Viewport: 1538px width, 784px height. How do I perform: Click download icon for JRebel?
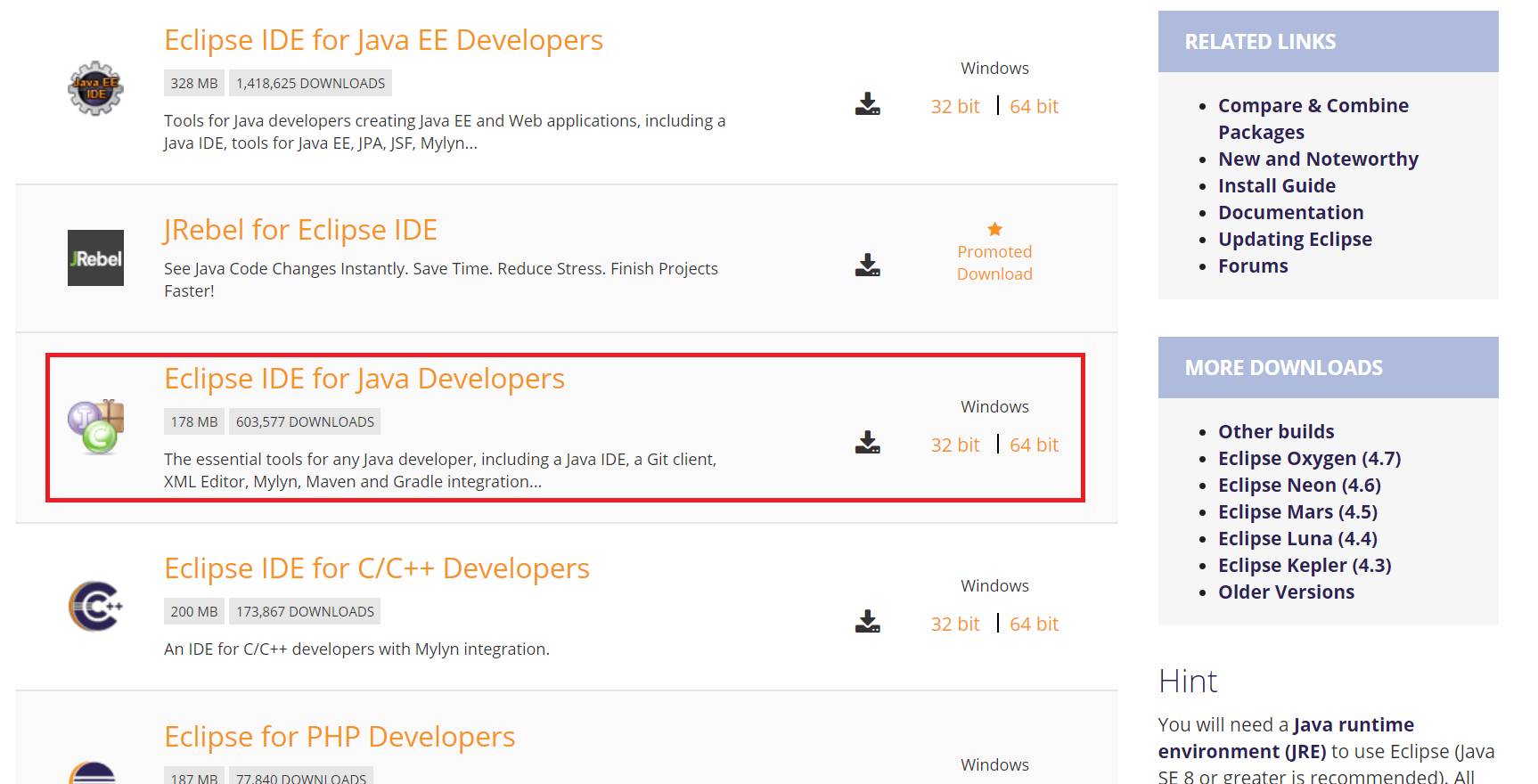[868, 265]
